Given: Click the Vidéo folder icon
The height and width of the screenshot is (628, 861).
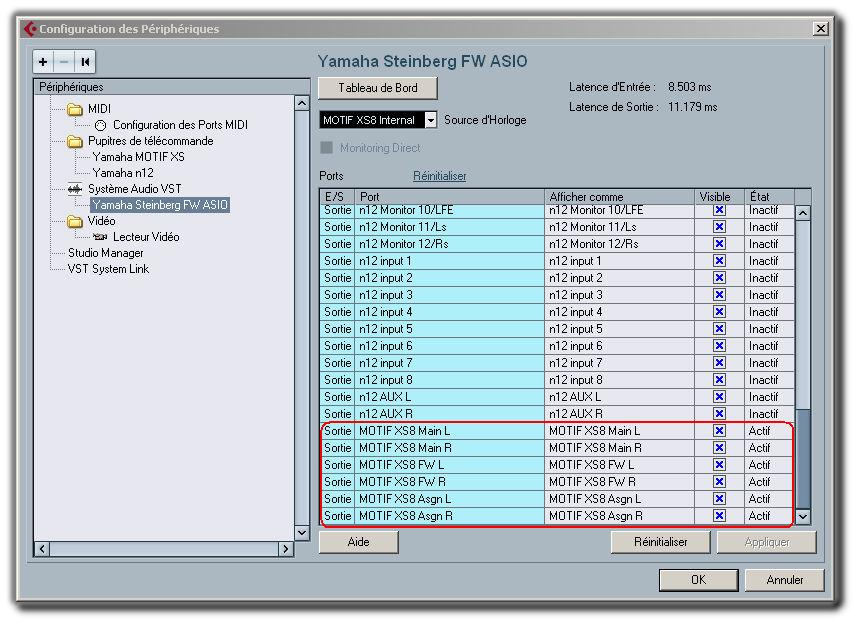Looking at the screenshot, I should coord(75,221).
